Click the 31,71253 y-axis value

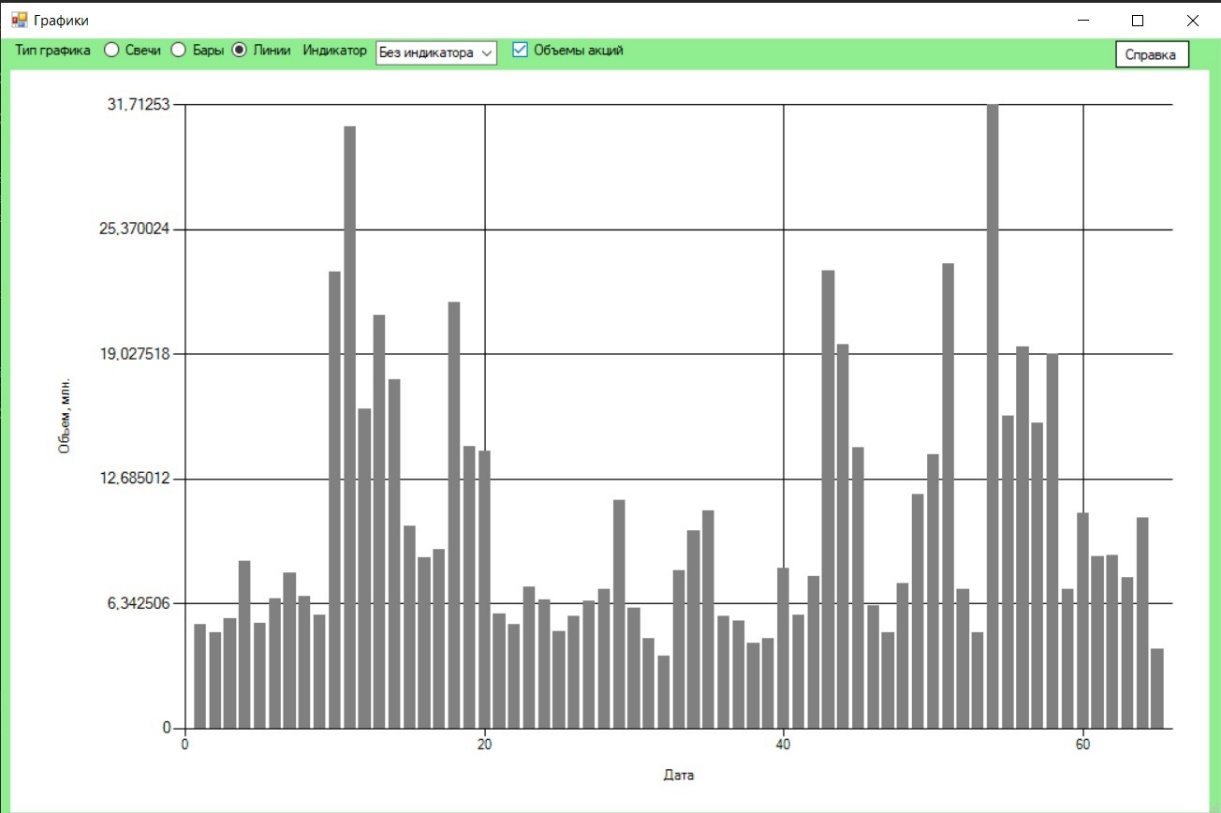[x=138, y=104]
